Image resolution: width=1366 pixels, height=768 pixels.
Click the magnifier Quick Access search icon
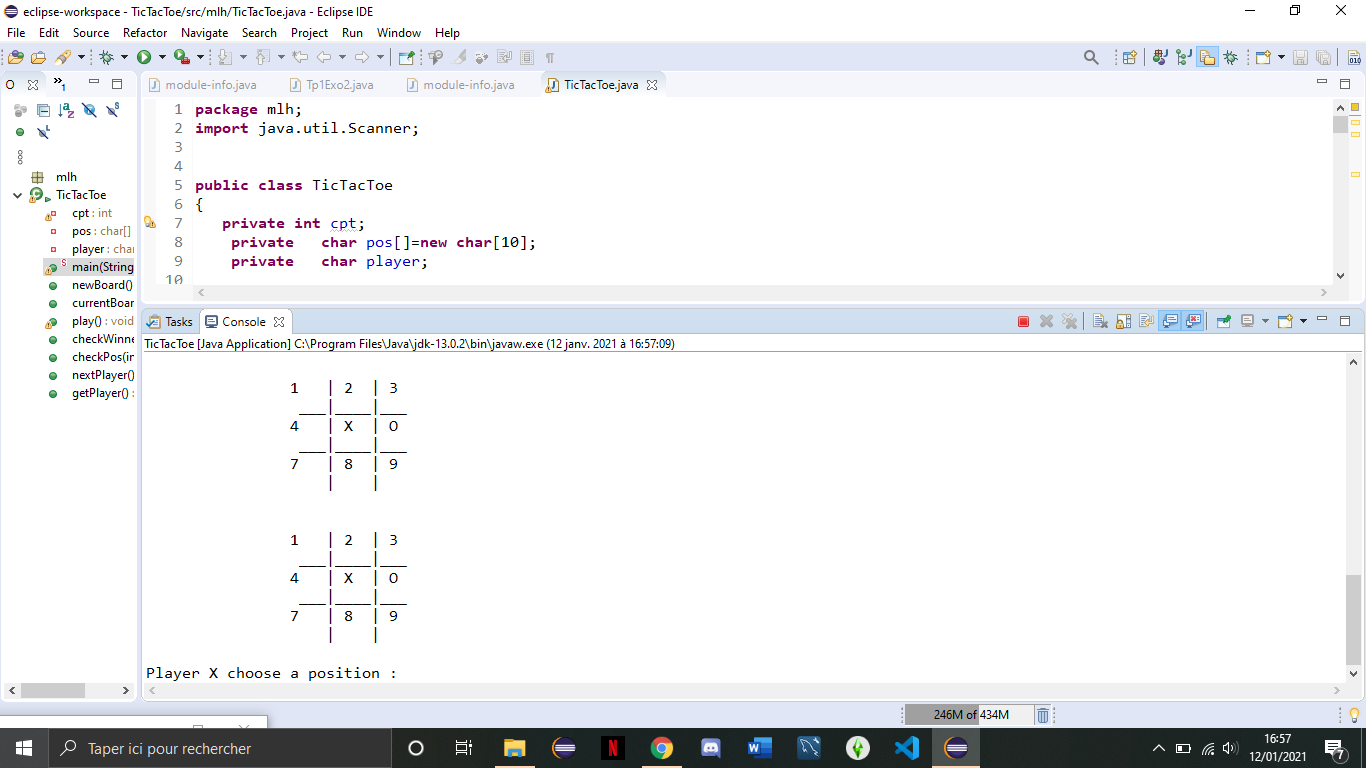point(1091,58)
